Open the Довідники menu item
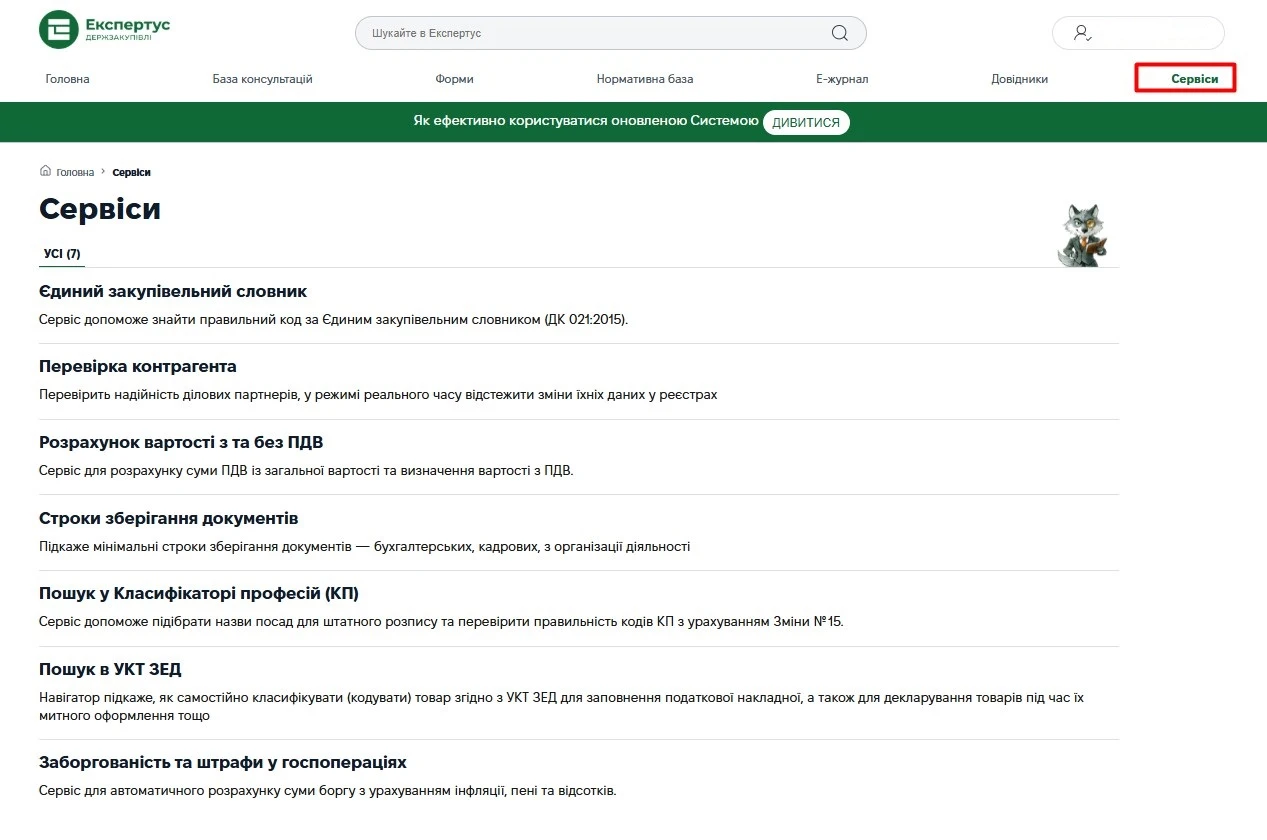This screenshot has width=1267, height=840. pyautogui.click(x=1019, y=79)
